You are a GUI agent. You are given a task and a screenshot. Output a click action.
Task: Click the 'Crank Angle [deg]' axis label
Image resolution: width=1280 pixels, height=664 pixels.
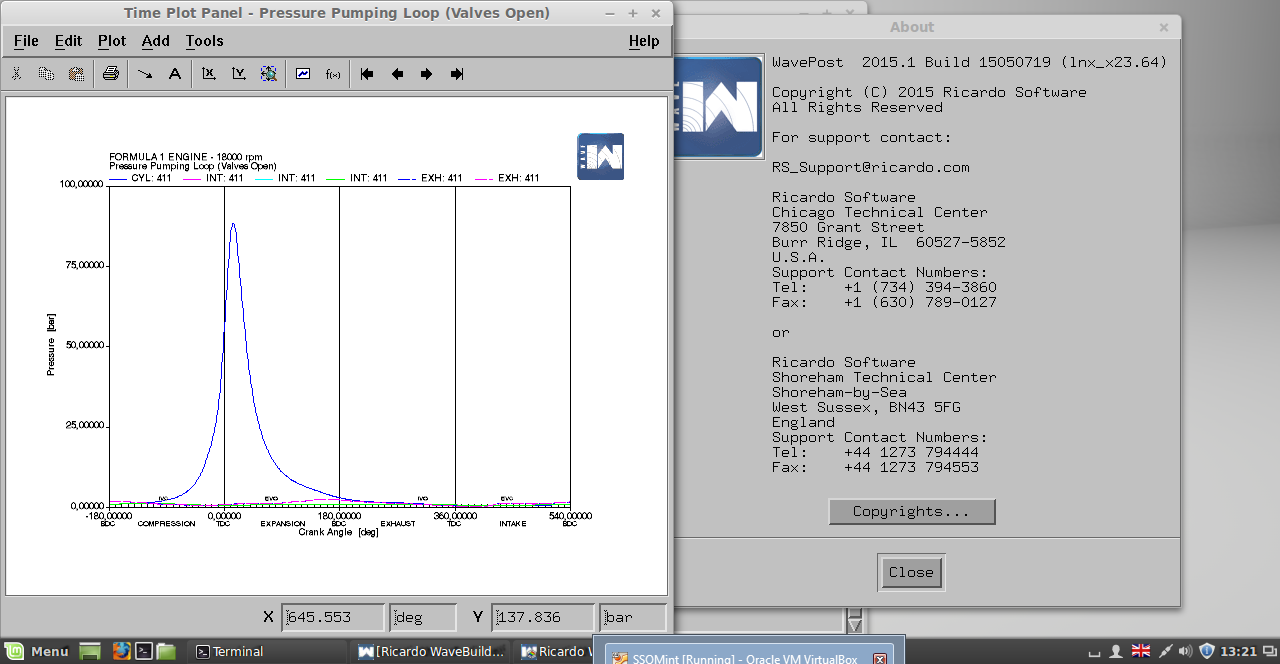pyautogui.click(x=338, y=533)
